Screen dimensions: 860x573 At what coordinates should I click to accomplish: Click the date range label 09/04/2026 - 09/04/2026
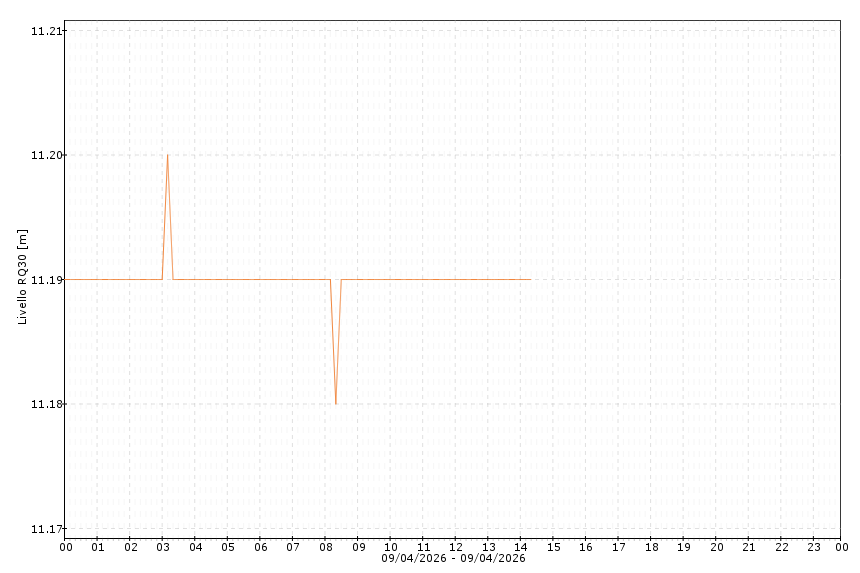(x=453, y=558)
